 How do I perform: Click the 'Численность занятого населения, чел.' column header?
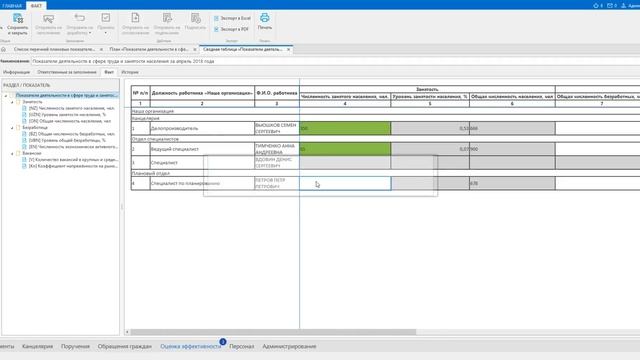click(345, 97)
